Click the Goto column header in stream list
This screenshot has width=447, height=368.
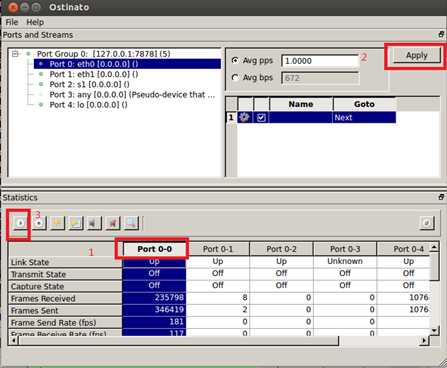pos(364,104)
